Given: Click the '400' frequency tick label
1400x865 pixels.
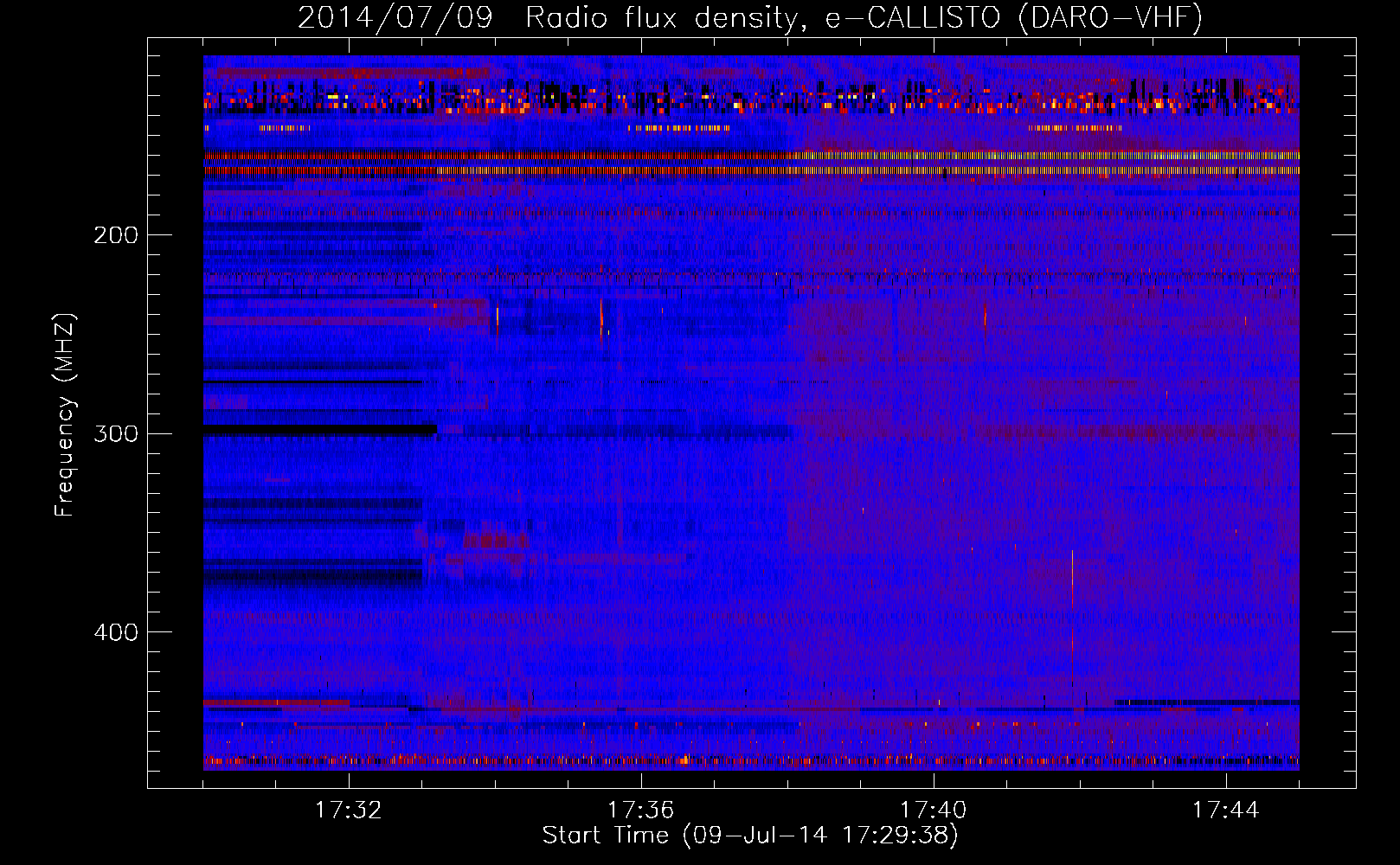Looking at the screenshot, I should click(x=116, y=632).
